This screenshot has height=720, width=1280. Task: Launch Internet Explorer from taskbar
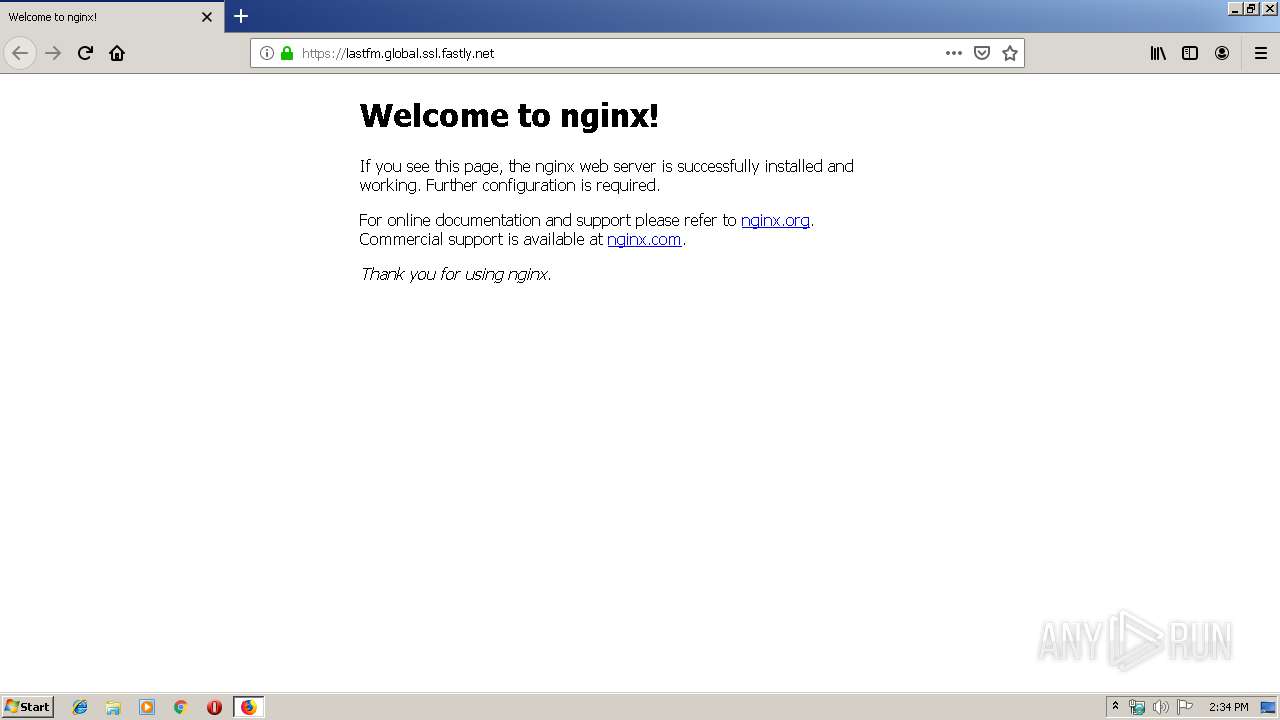(x=80, y=707)
